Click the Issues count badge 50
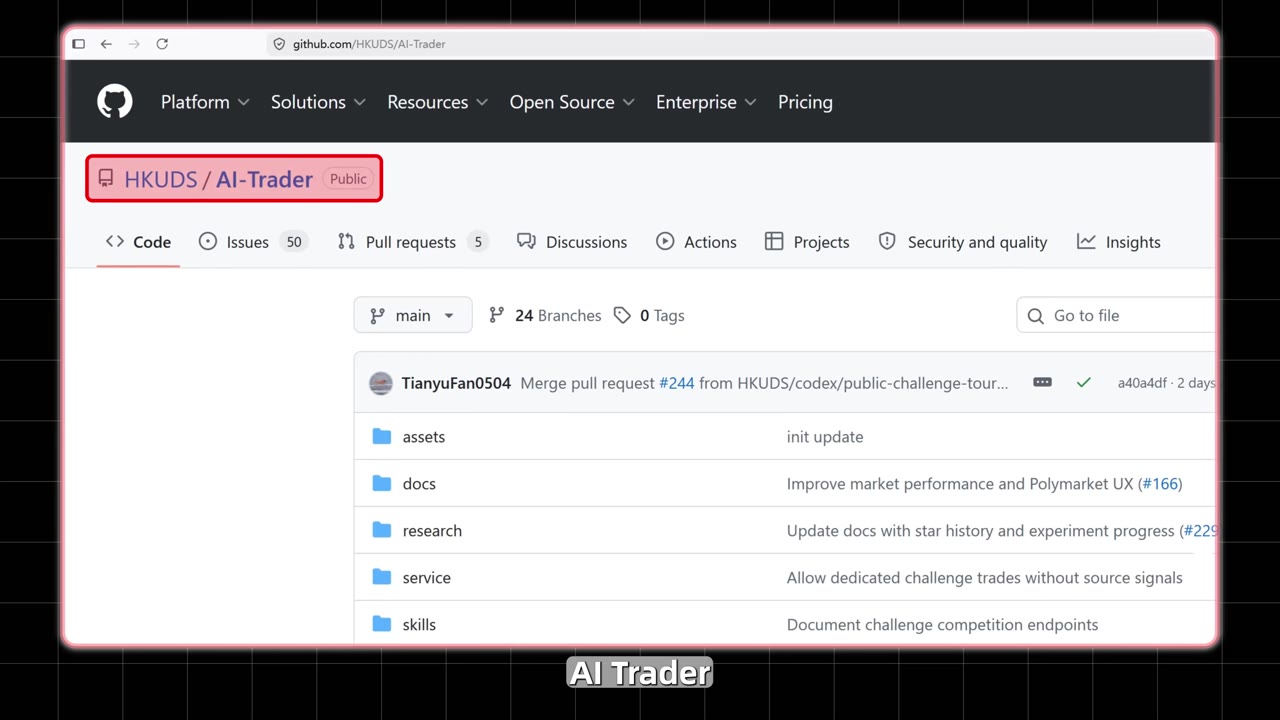 294,242
